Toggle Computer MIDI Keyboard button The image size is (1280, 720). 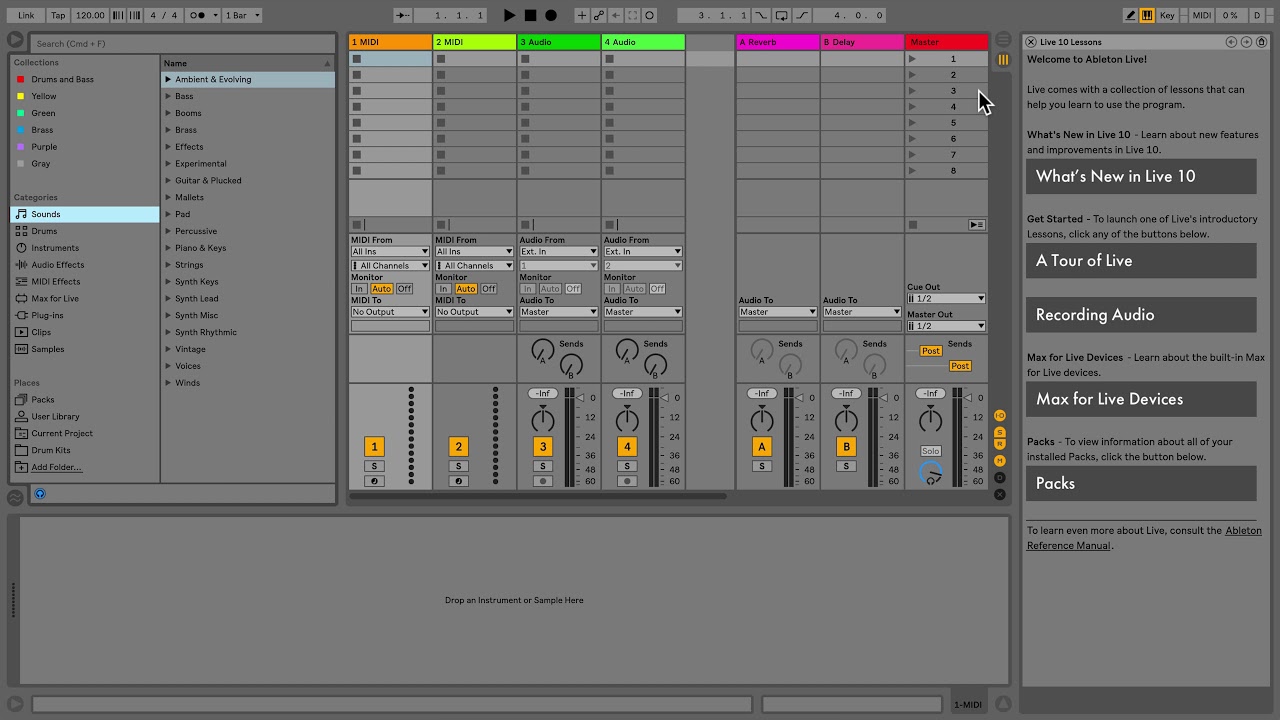(x=1147, y=15)
